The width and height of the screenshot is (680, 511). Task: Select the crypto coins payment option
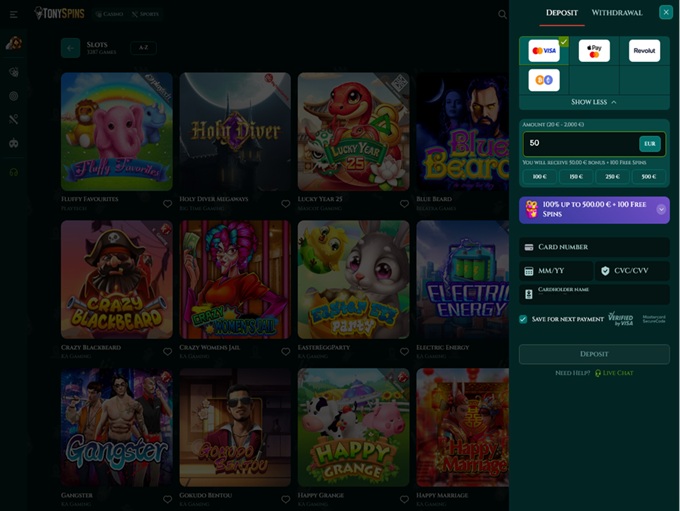click(544, 80)
